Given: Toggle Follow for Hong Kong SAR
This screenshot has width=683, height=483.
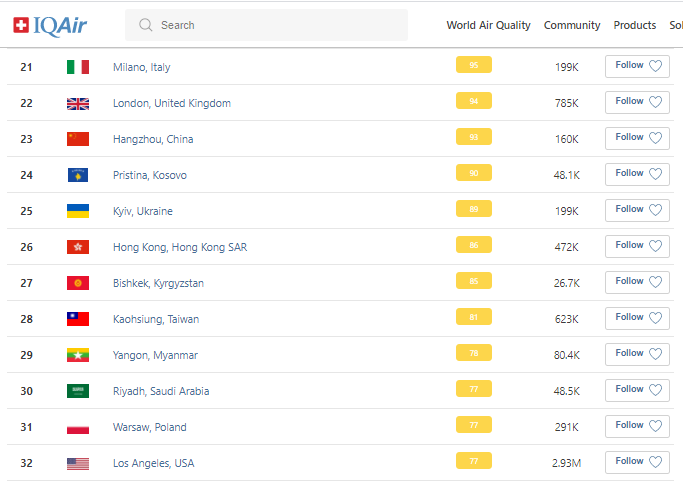Looking at the screenshot, I should pos(637,246).
